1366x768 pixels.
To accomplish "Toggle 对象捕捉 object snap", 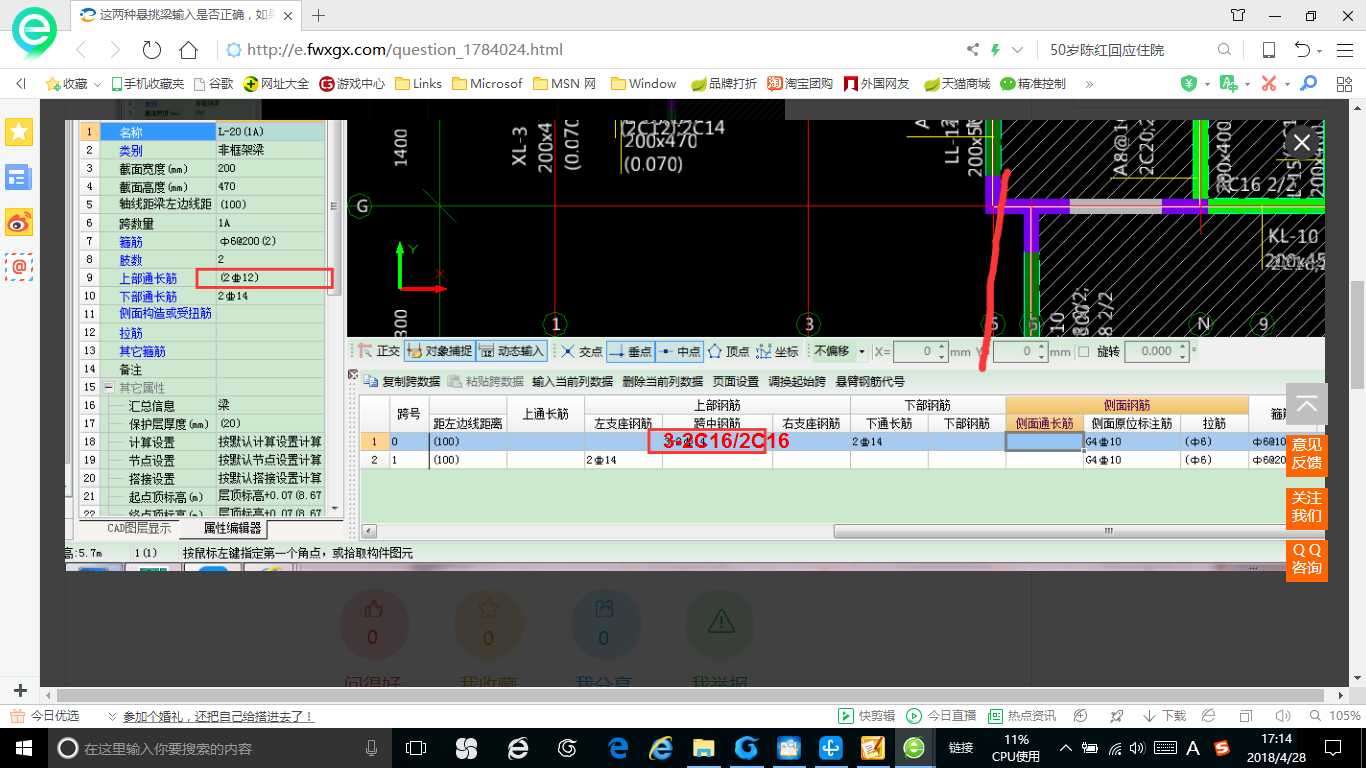I will tap(439, 351).
